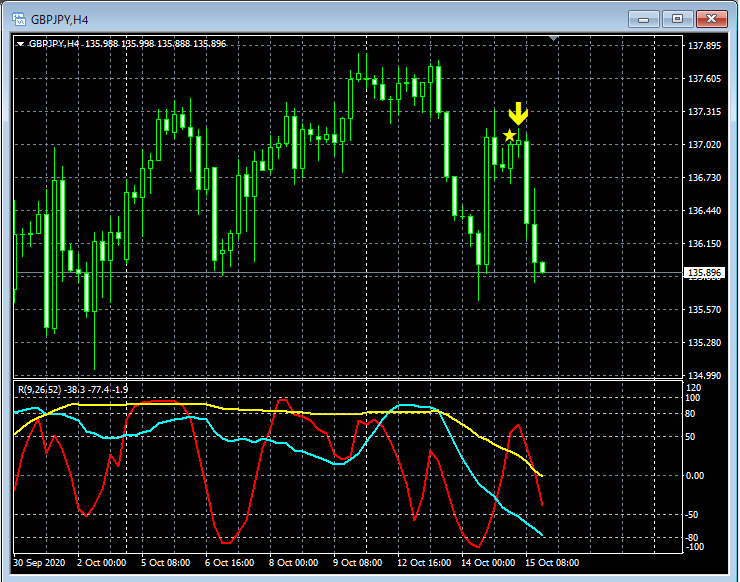The image size is (740, 582).
Task: Click the 30 Sep 2020 date label
Action: 39,563
